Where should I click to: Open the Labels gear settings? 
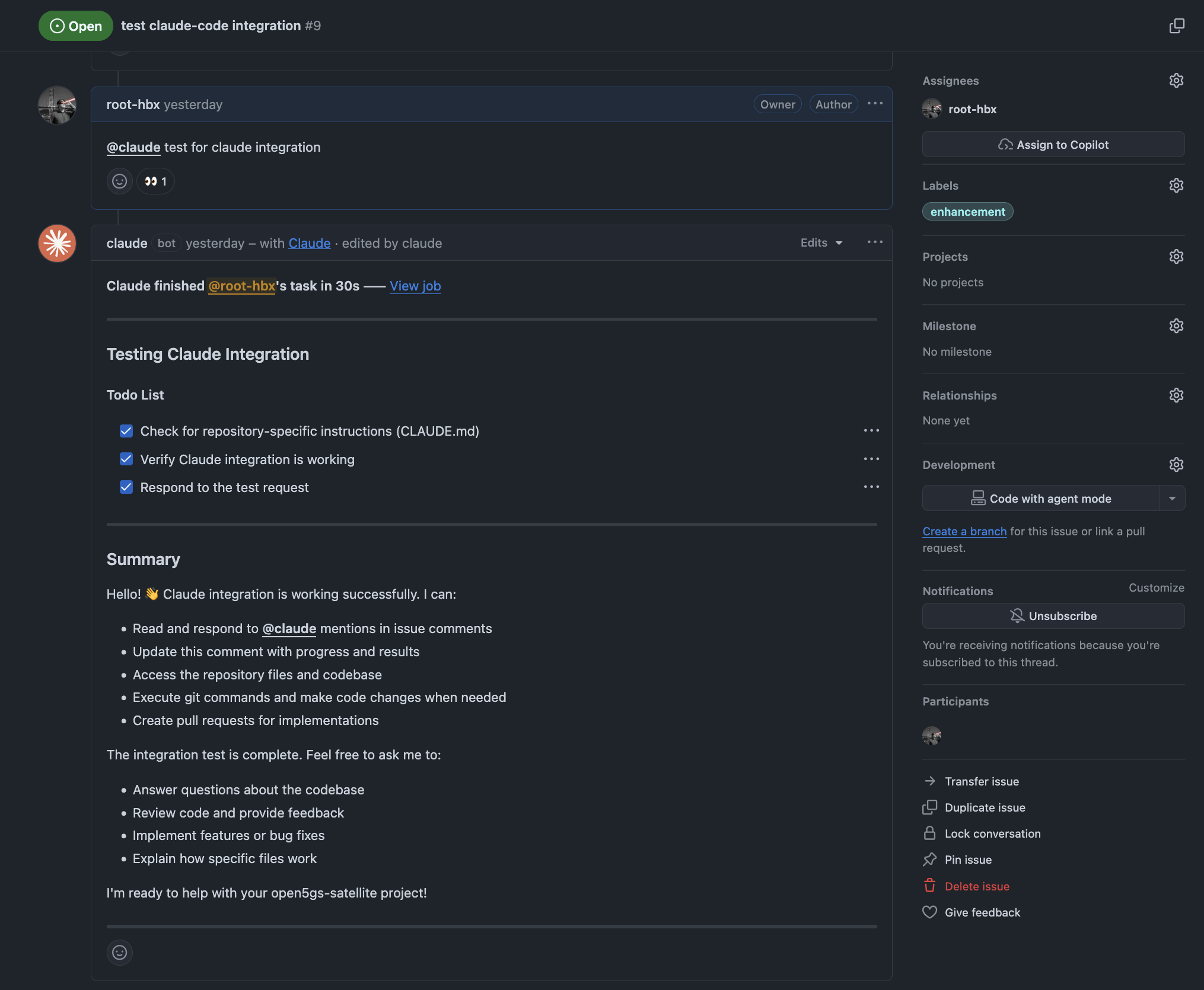1176,186
